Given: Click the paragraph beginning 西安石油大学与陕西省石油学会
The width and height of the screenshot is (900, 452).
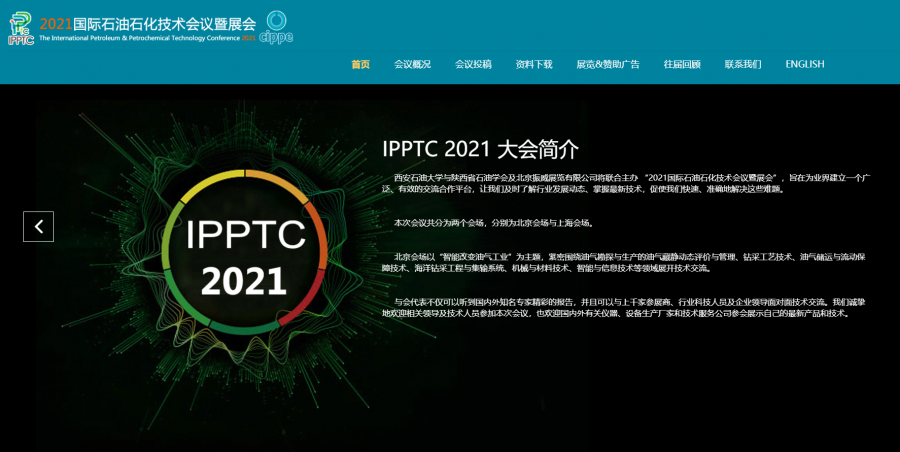Looking at the screenshot, I should [x=626, y=183].
